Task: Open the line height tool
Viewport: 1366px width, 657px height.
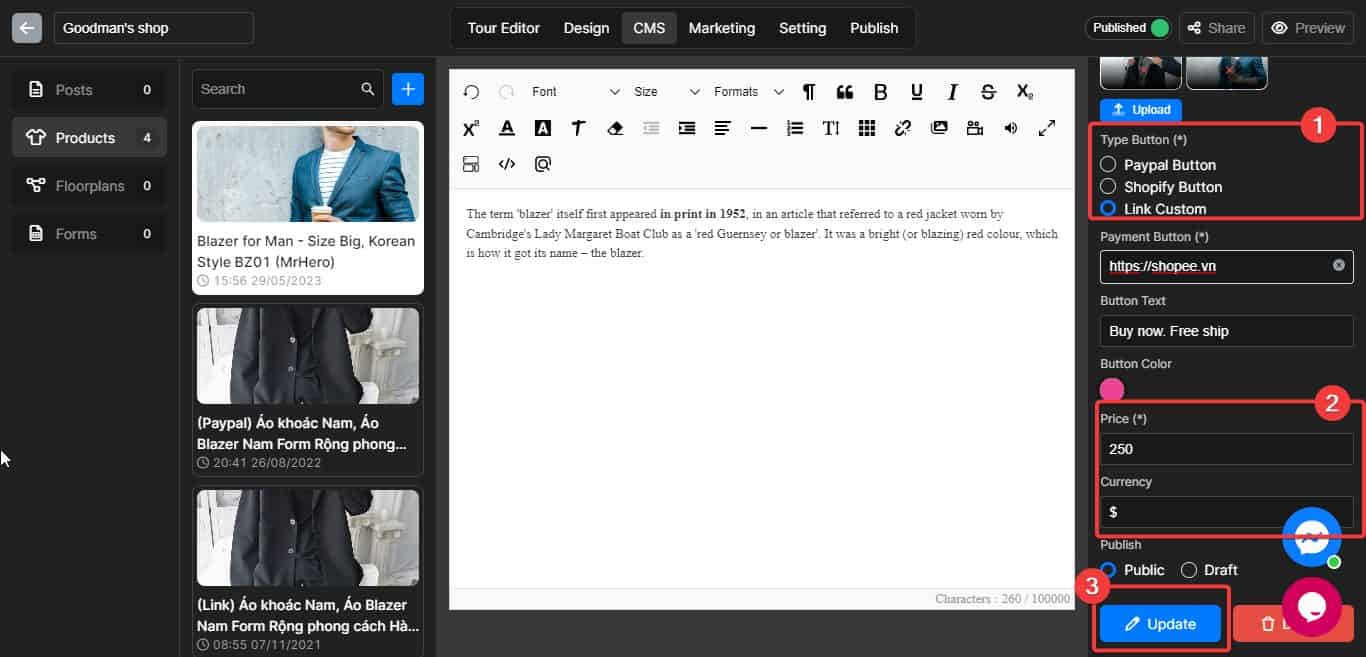Action: click(831, 128)
